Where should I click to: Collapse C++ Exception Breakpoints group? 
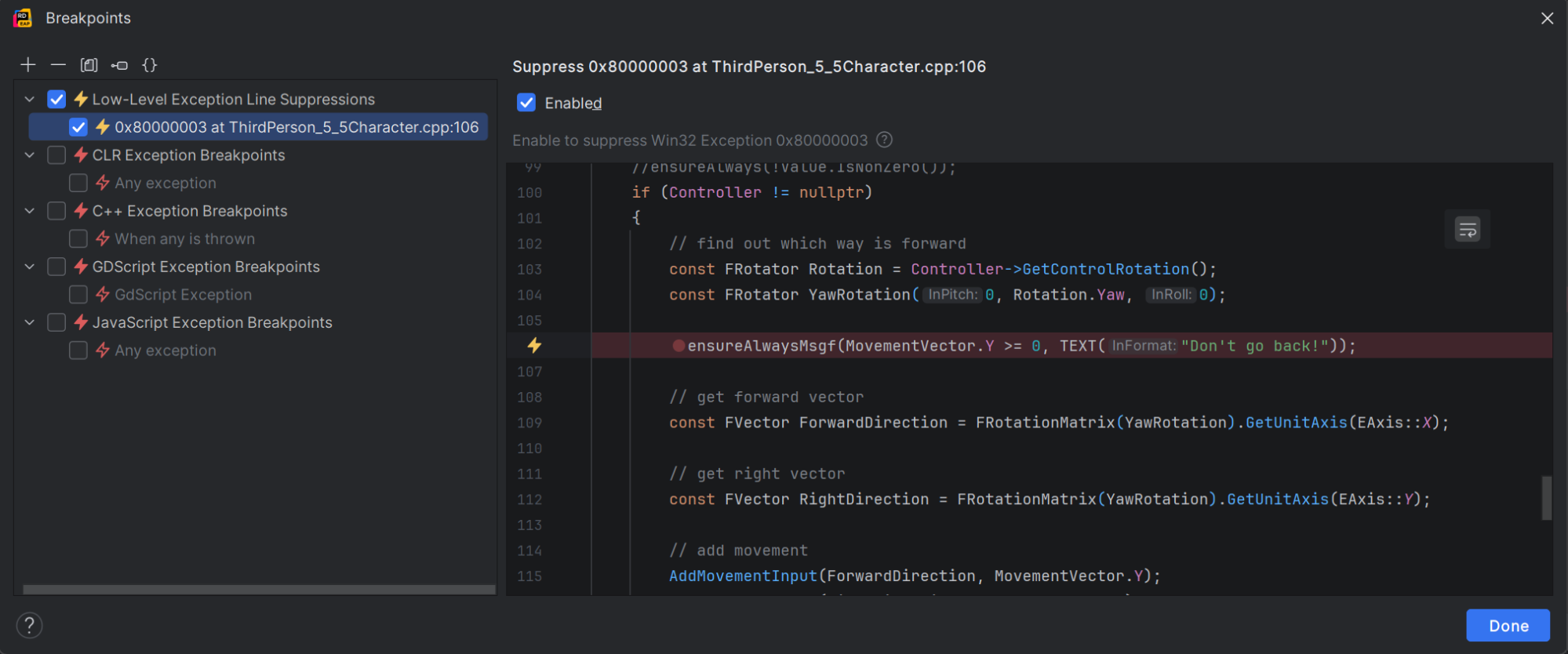pyautogui.click(x=30, y=211)
